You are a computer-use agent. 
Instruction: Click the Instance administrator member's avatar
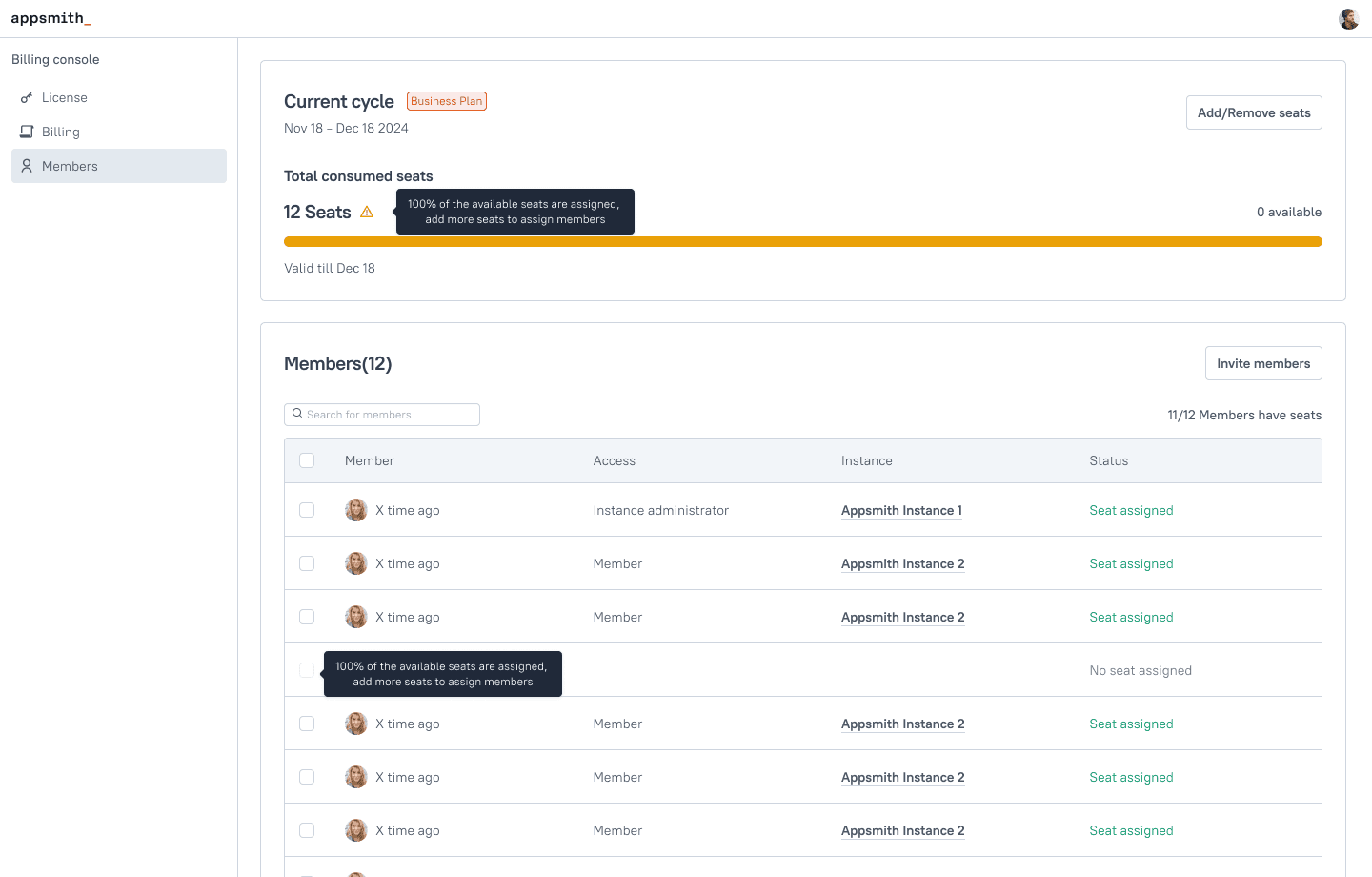coord(356,510)
